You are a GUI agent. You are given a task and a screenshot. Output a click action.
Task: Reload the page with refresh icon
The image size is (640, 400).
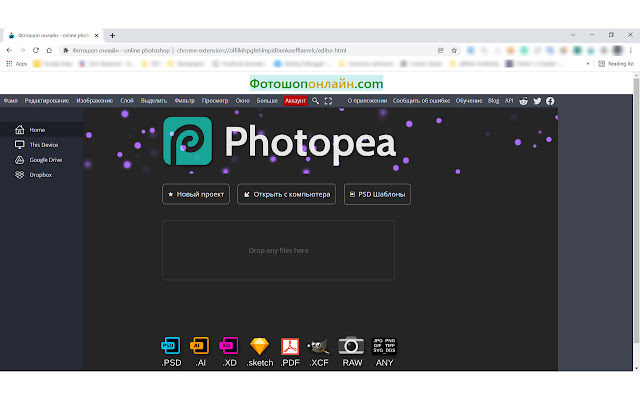[x=36, y=50]
